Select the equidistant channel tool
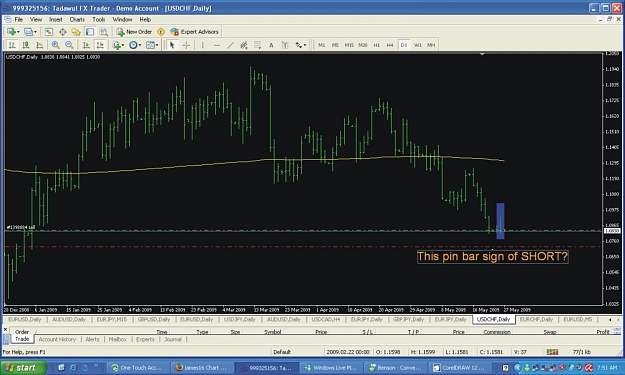This screenshot has height=375, width=625. [244, 45]
